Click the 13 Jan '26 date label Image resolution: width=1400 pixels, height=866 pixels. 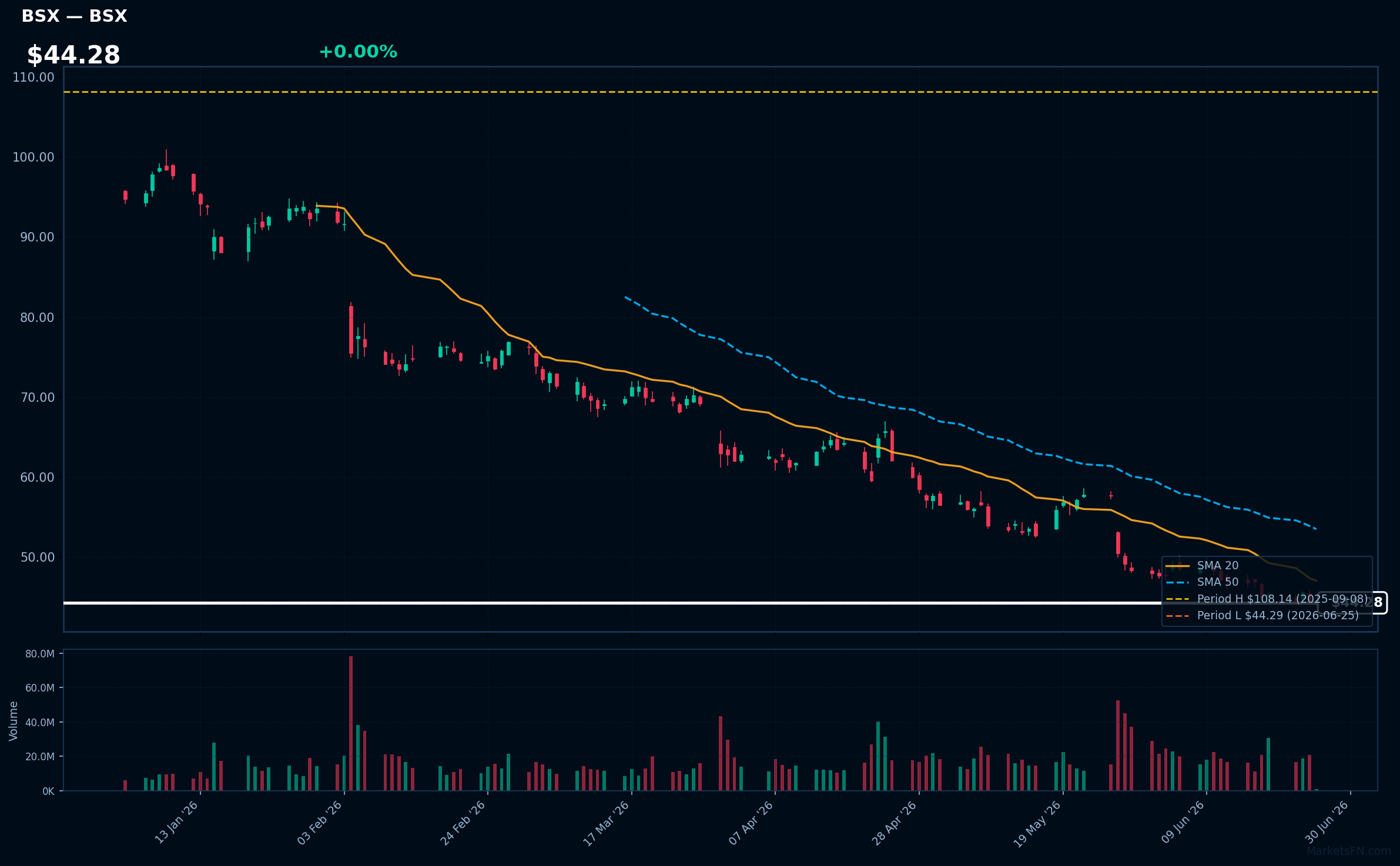point(176,823)
